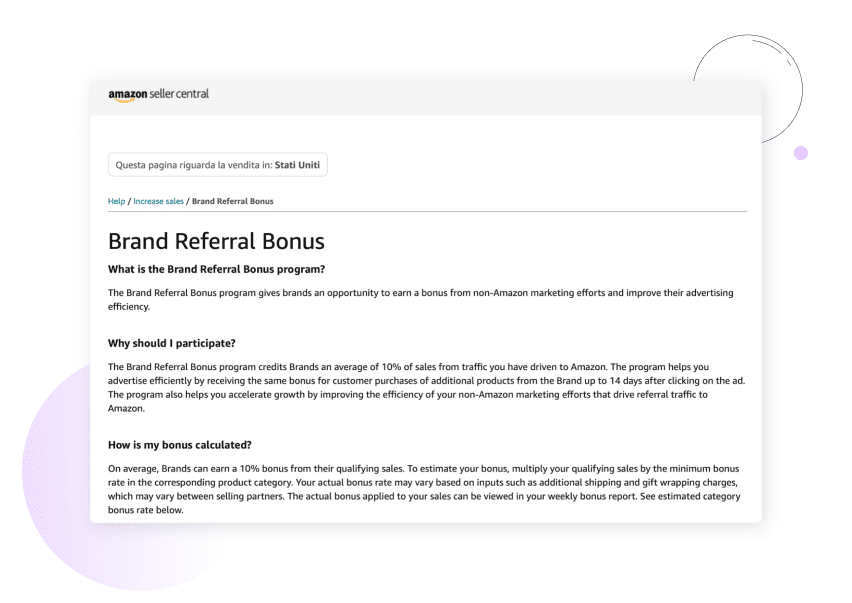Click the small purple dot decoration

click(x=800, y=153)
